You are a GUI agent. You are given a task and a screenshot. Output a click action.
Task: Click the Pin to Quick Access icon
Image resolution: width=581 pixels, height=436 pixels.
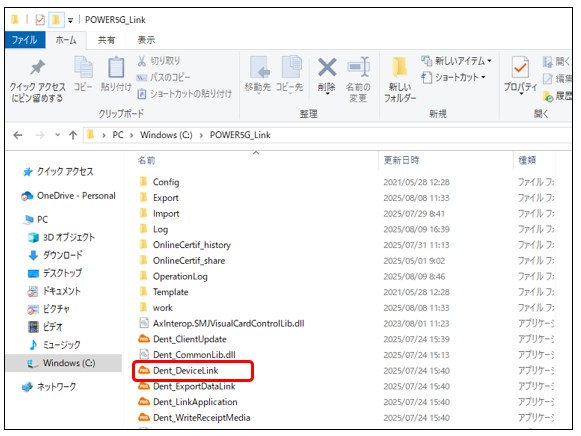(x=37, y=67)
